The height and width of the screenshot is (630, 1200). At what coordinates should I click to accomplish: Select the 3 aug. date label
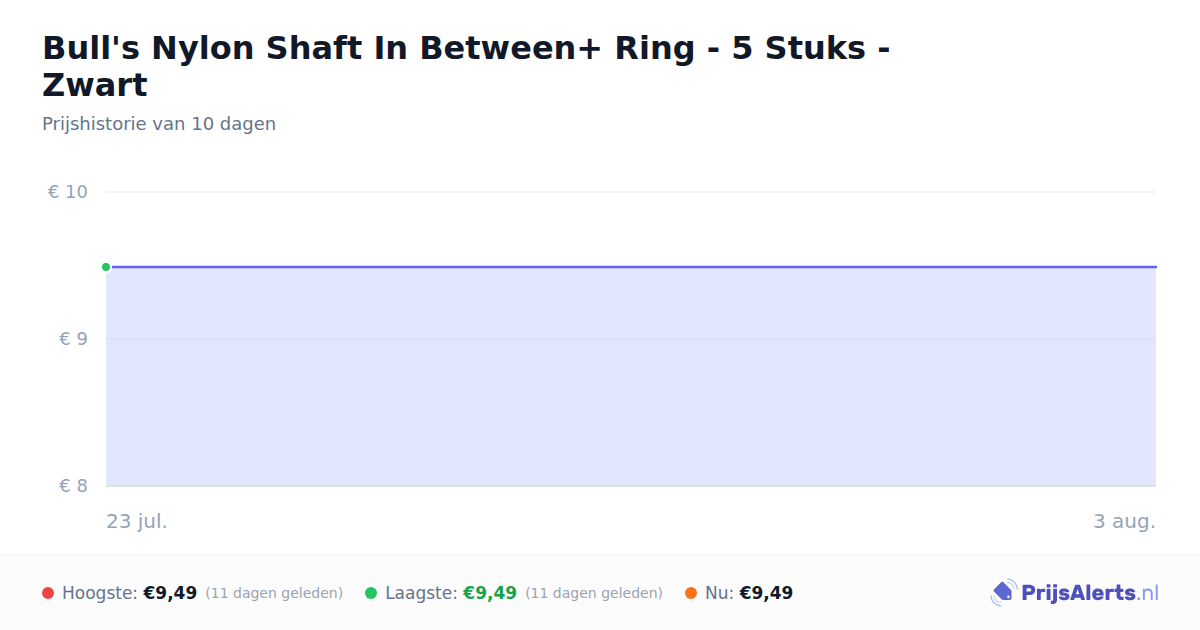pyautogui.click(x=1124, y=521)
